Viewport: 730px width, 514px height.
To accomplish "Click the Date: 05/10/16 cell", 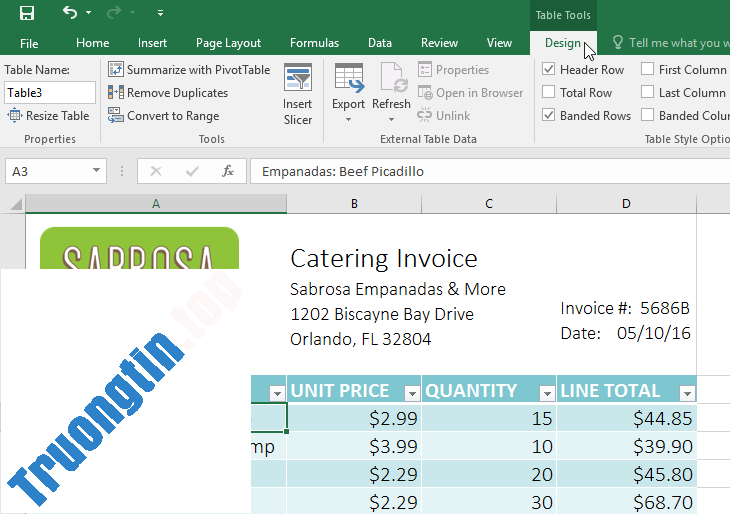I will click(625, 333).
